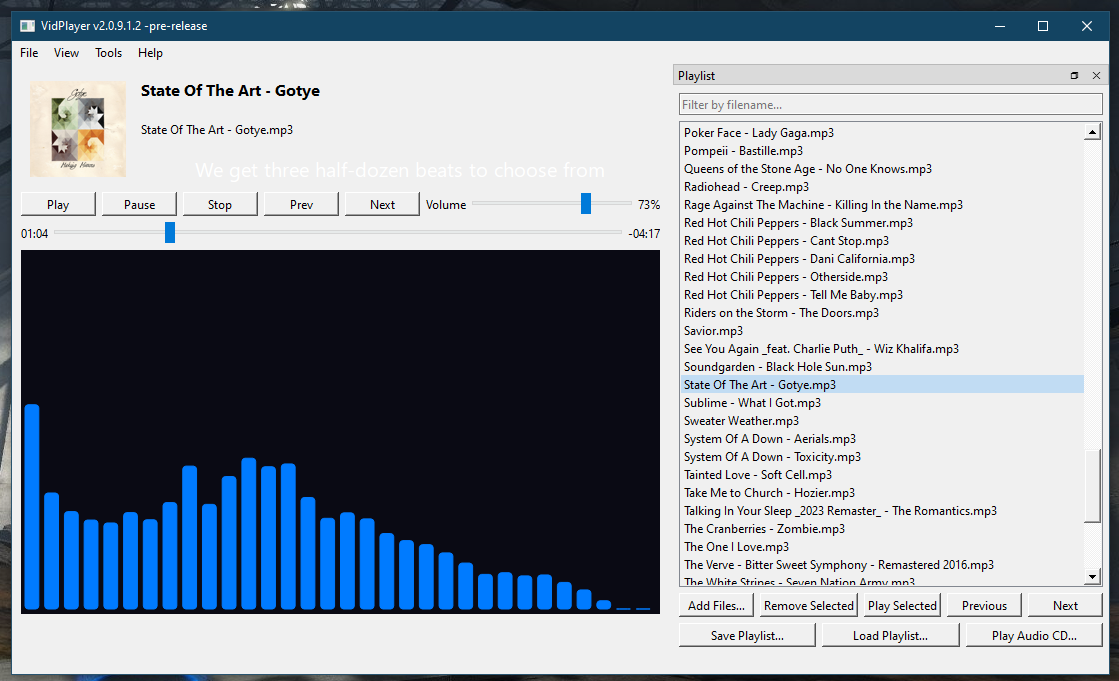Image resolution: width=1119 pixels, height=681 pixels.
Task: Select Talking In Your Sleep - The Romantics.mp3
Action: click(882, 511)
